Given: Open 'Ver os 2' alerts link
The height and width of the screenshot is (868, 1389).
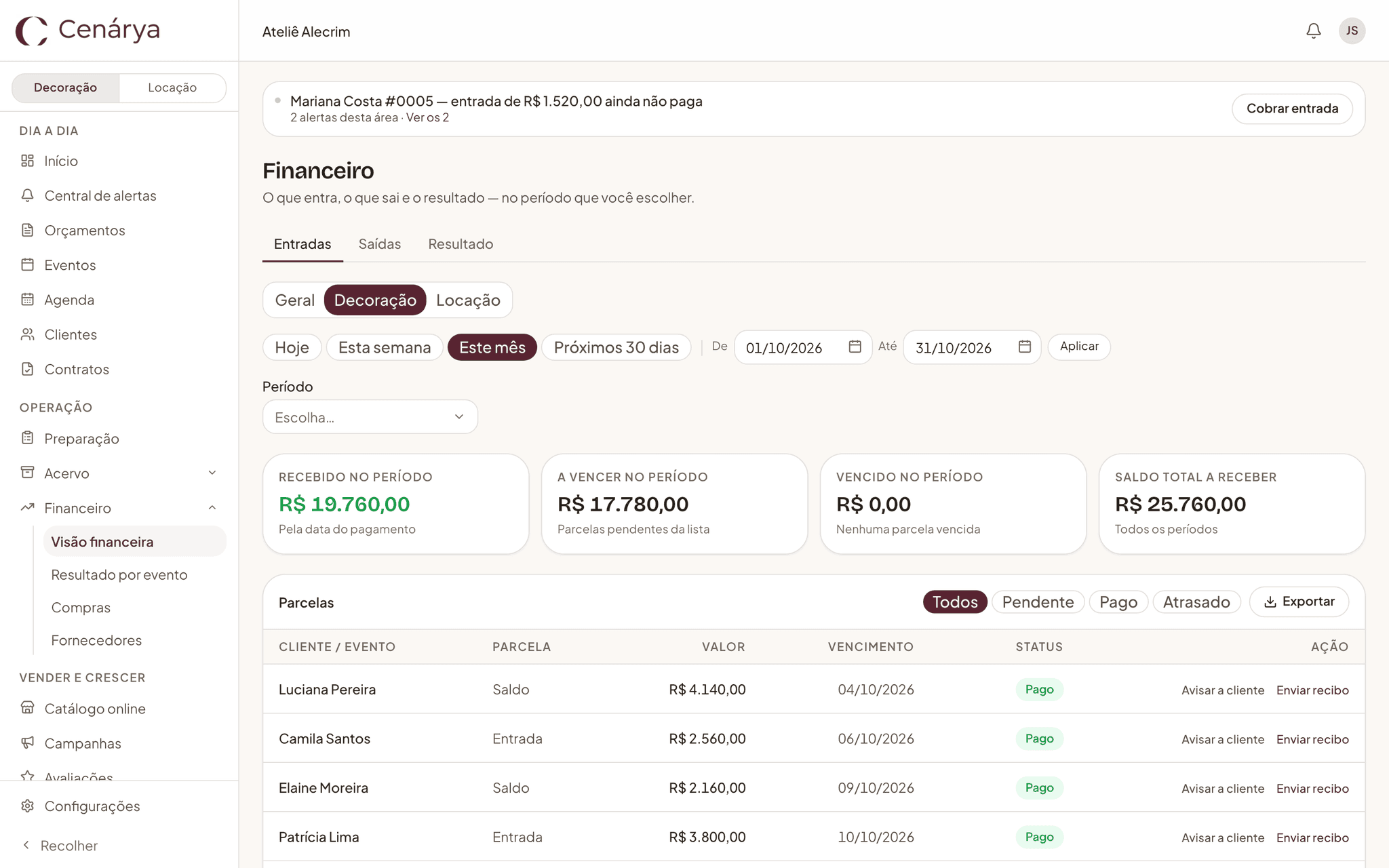Looking at the screenshot, I should [427, 117].
